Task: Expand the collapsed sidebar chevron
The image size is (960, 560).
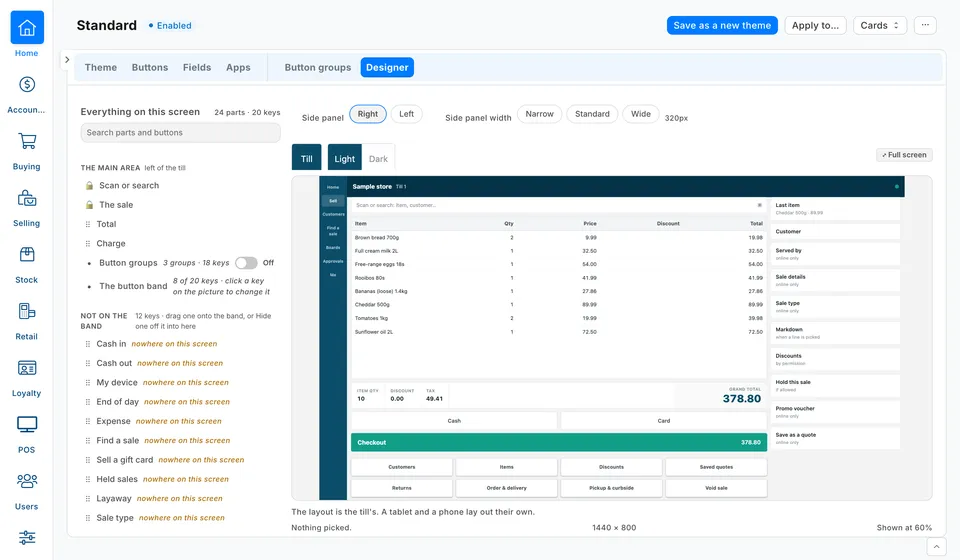Action: click(x=67, y=60)
